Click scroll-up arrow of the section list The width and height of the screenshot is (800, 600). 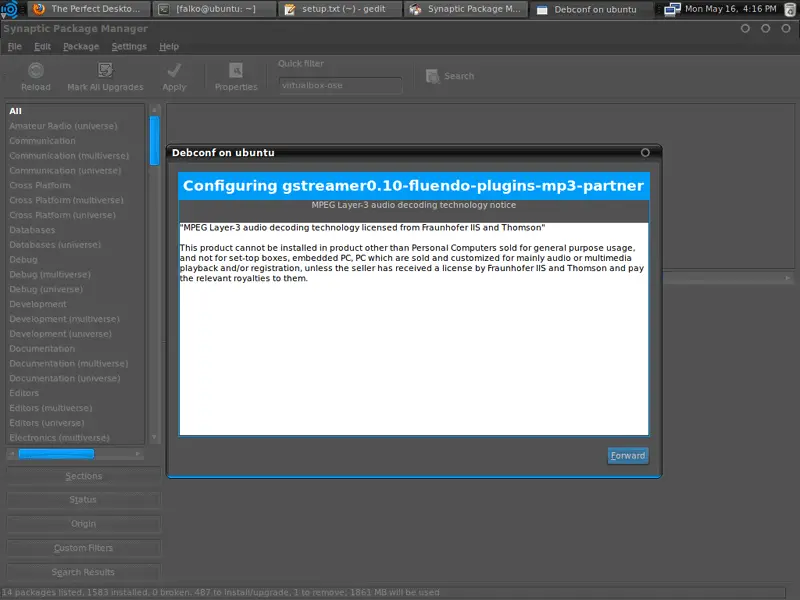155,110
